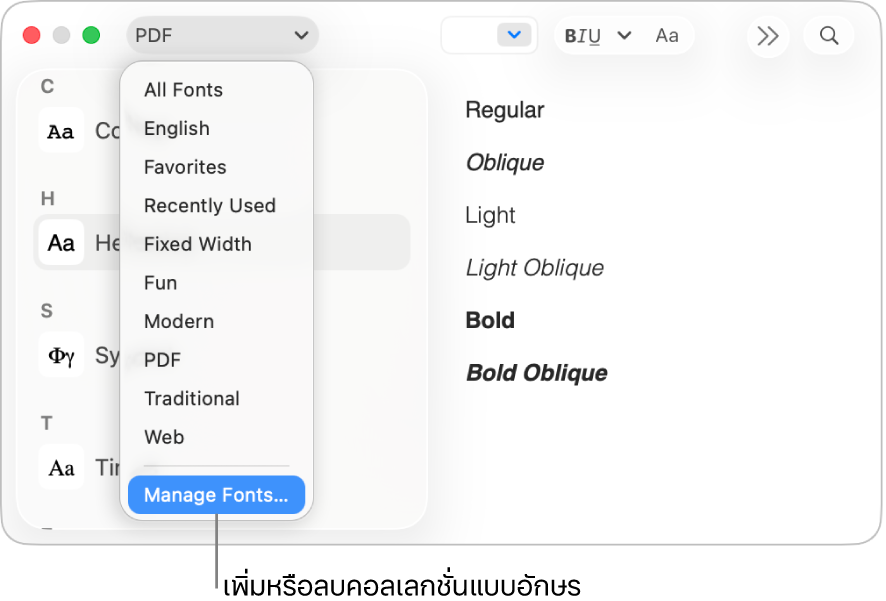Image resolution: width=886 pixels, height=601 pixels.
Task: Select the Times font preview icon
Action: (61, 467)
